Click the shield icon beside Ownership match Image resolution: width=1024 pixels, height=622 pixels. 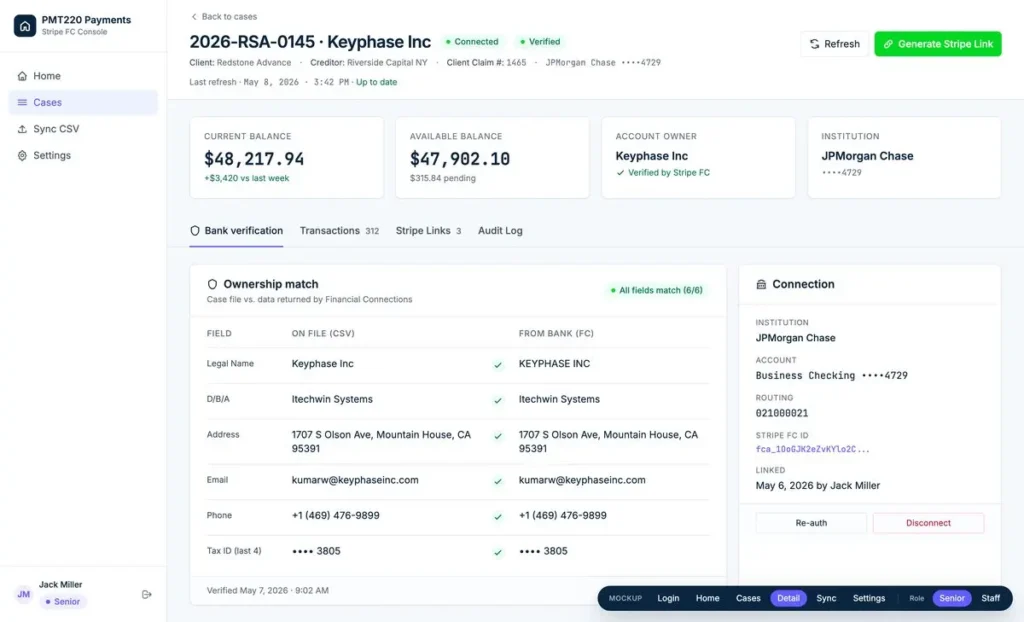(212, 284)
